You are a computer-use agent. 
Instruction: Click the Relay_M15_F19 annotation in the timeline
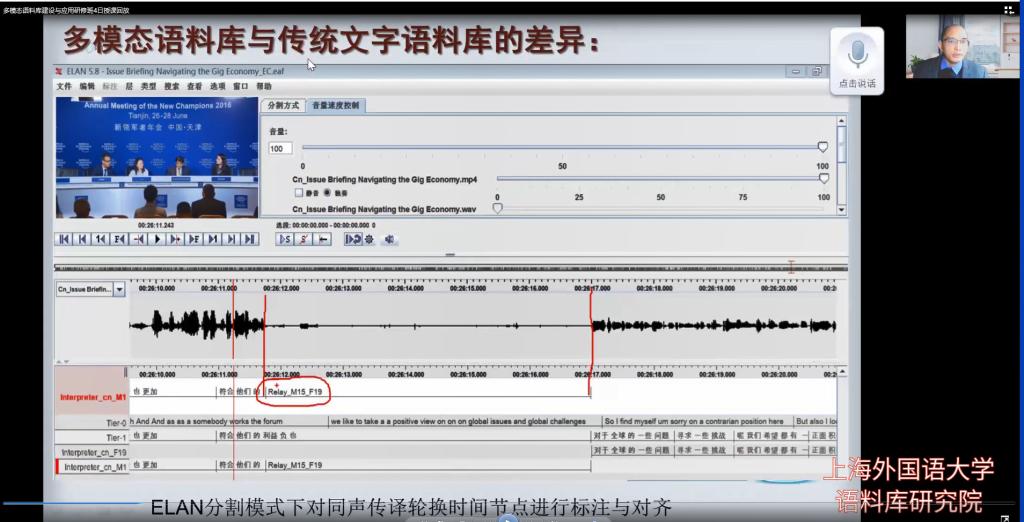[296, 392]
